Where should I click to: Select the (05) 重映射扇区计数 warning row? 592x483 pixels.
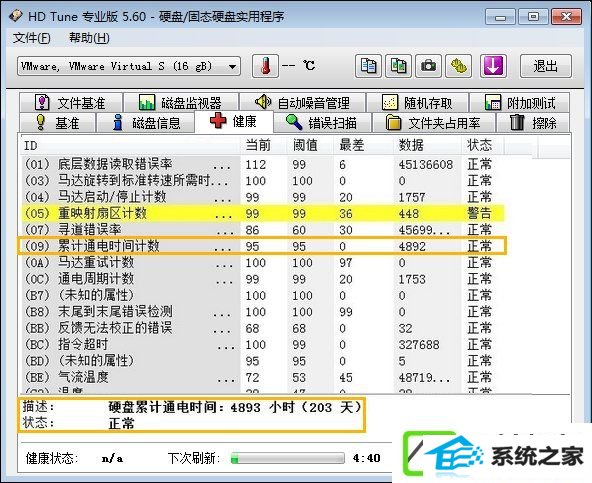pos(262,213)
